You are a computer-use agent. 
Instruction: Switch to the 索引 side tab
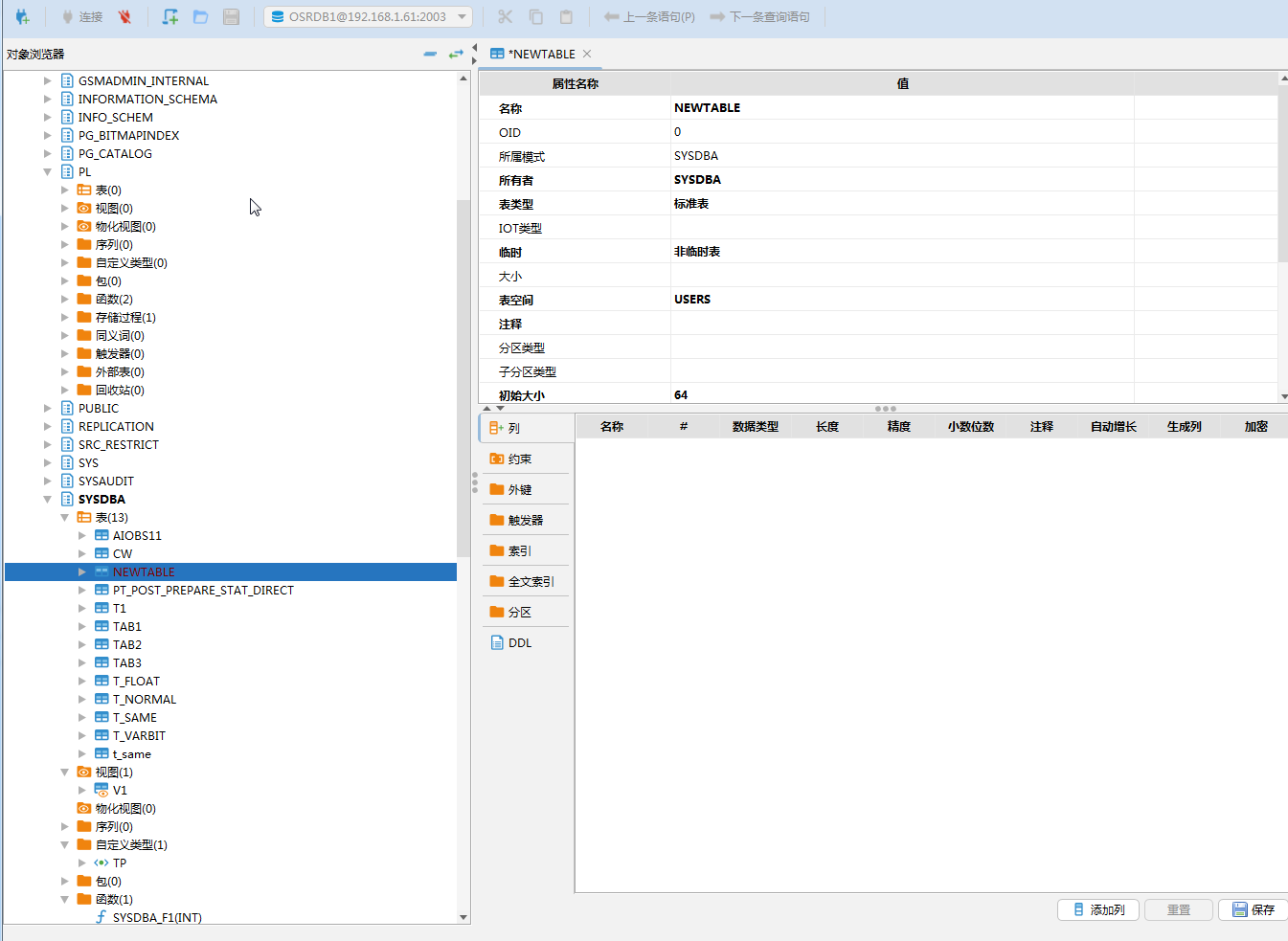click(x=519, y=551)
